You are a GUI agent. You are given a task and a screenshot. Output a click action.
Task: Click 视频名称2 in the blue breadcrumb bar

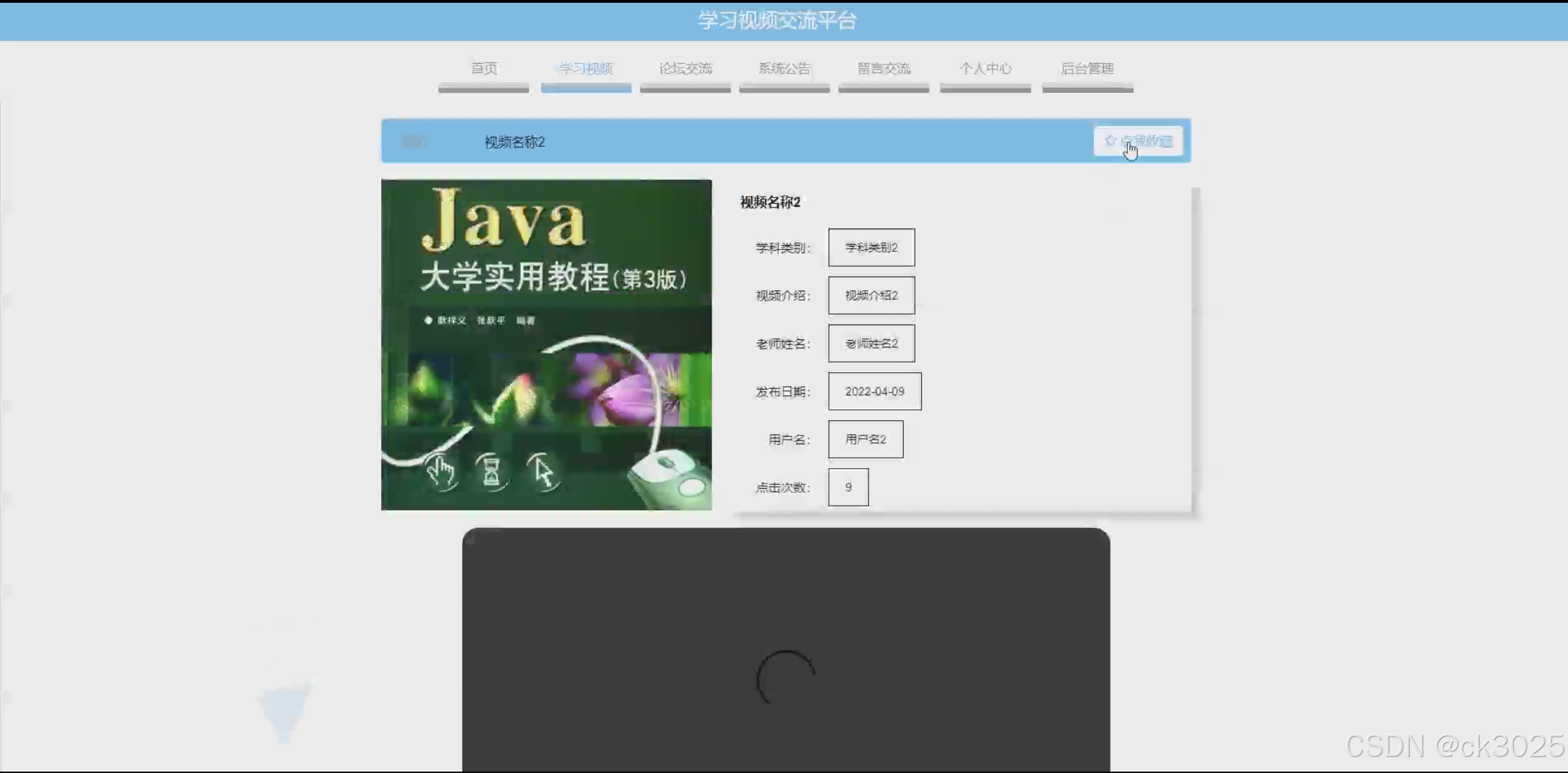[514, 142]
